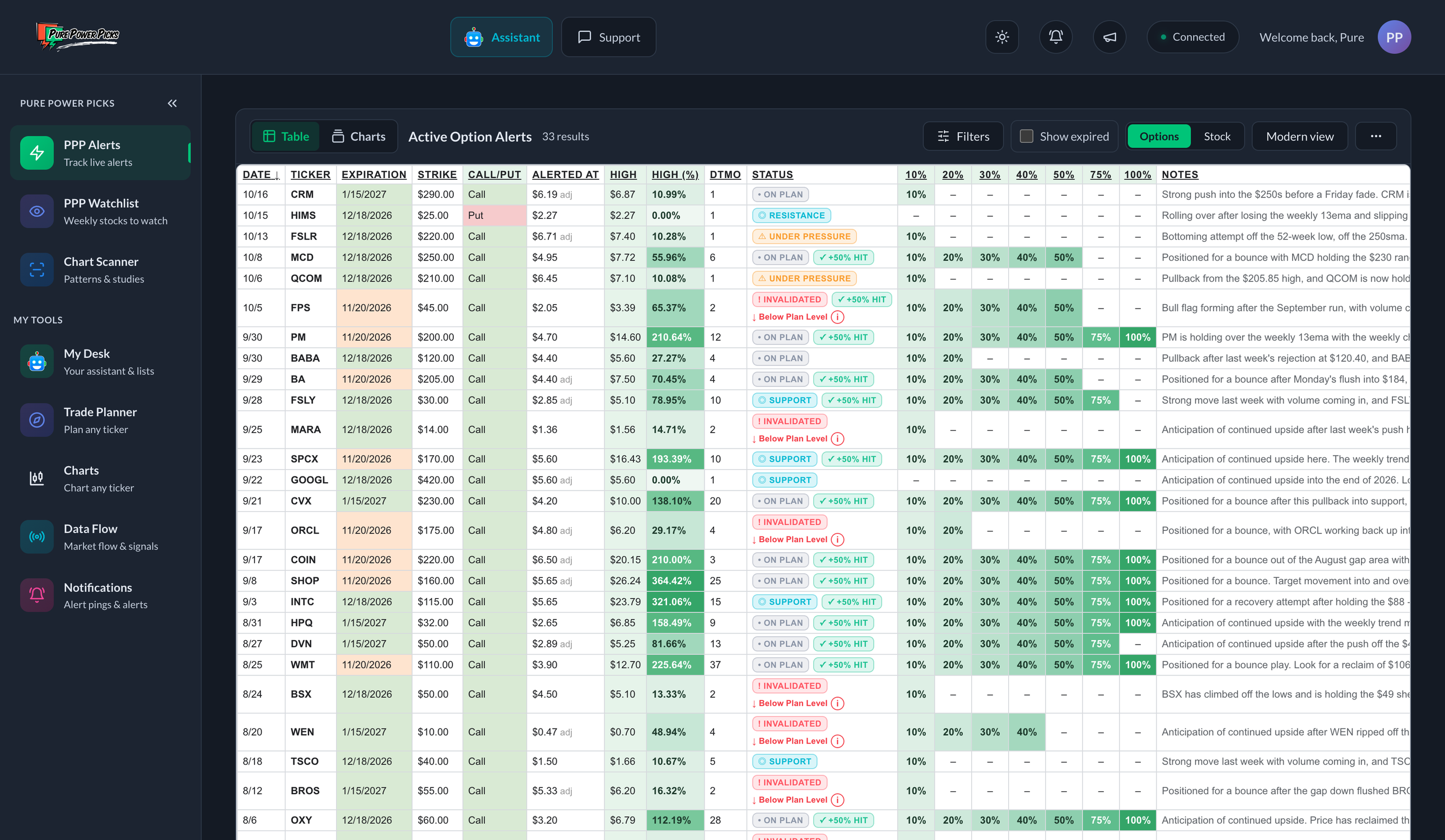Screen dimensions: 1445x840
Task: Open PPP Watchlist eye icon
Action: [37, 211]
